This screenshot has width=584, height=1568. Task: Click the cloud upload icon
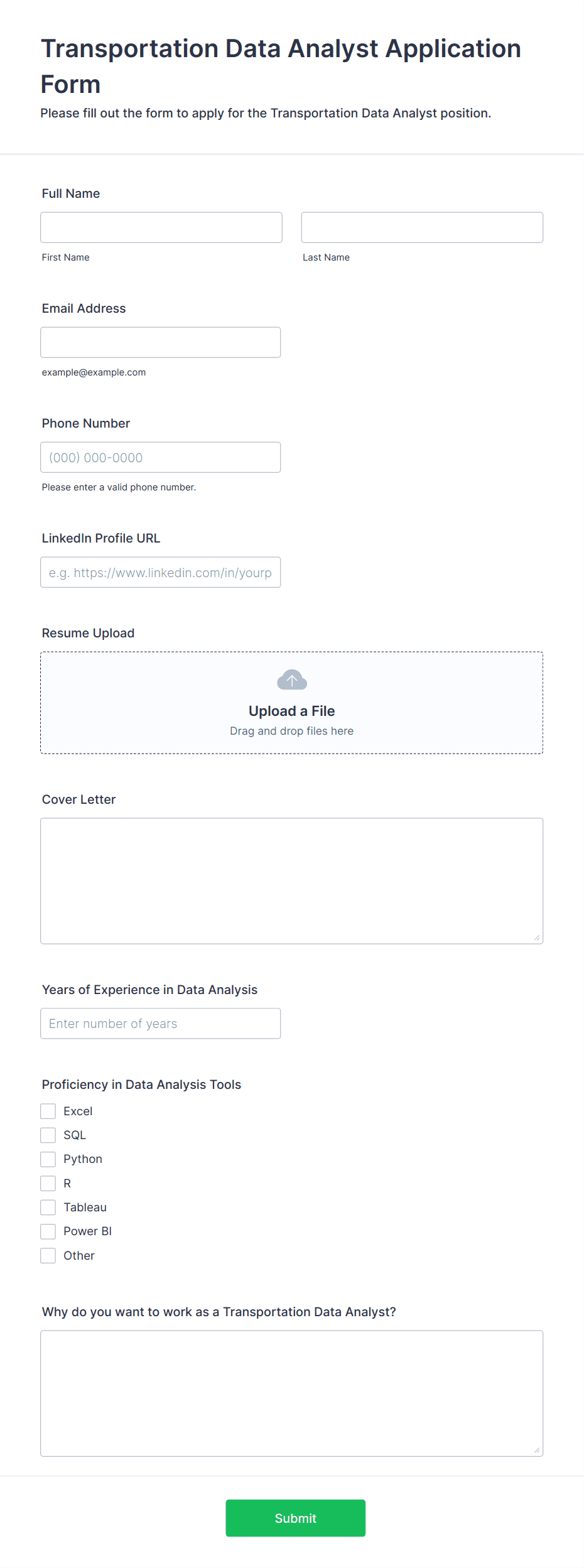292,679
